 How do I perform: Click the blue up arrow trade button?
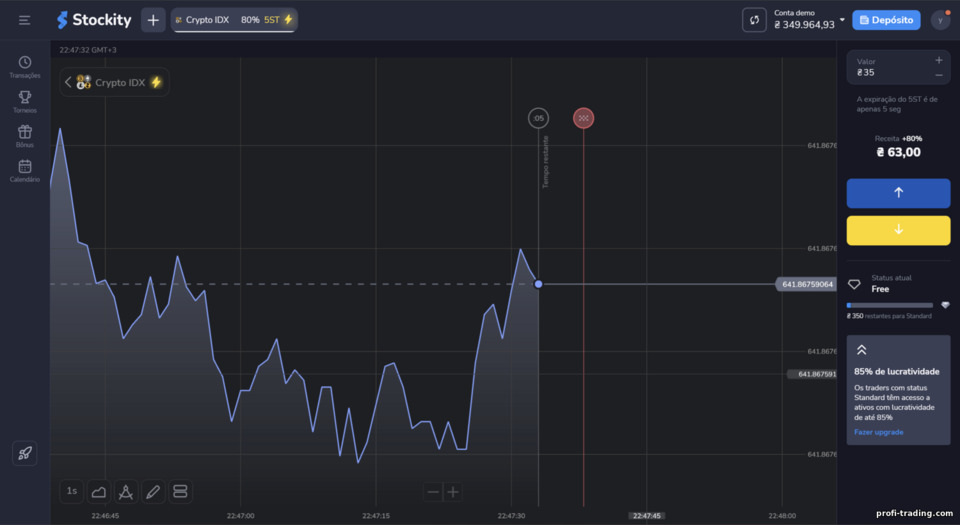coord(898,193)
